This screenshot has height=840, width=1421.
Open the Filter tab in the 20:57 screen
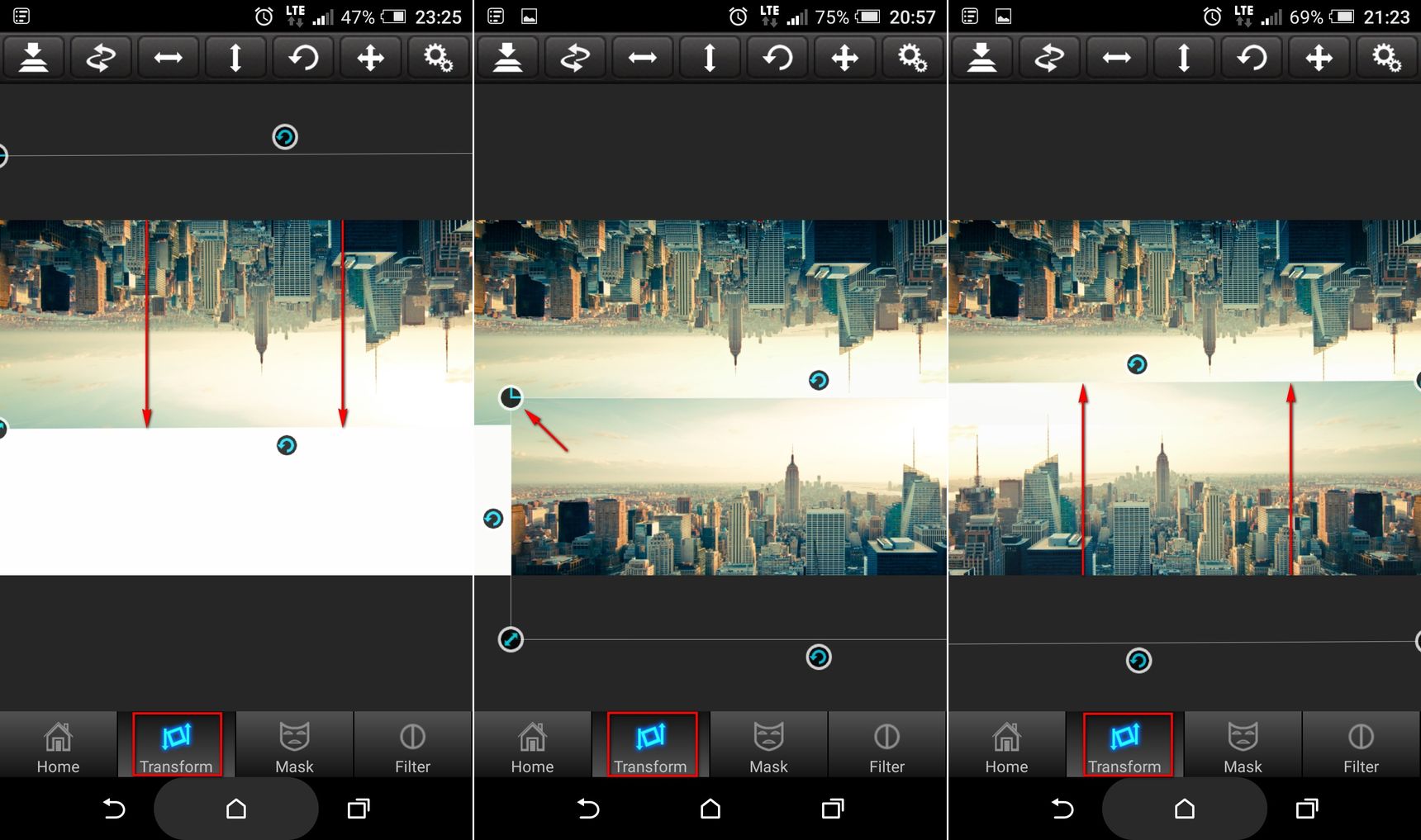[x=886, y=745]
